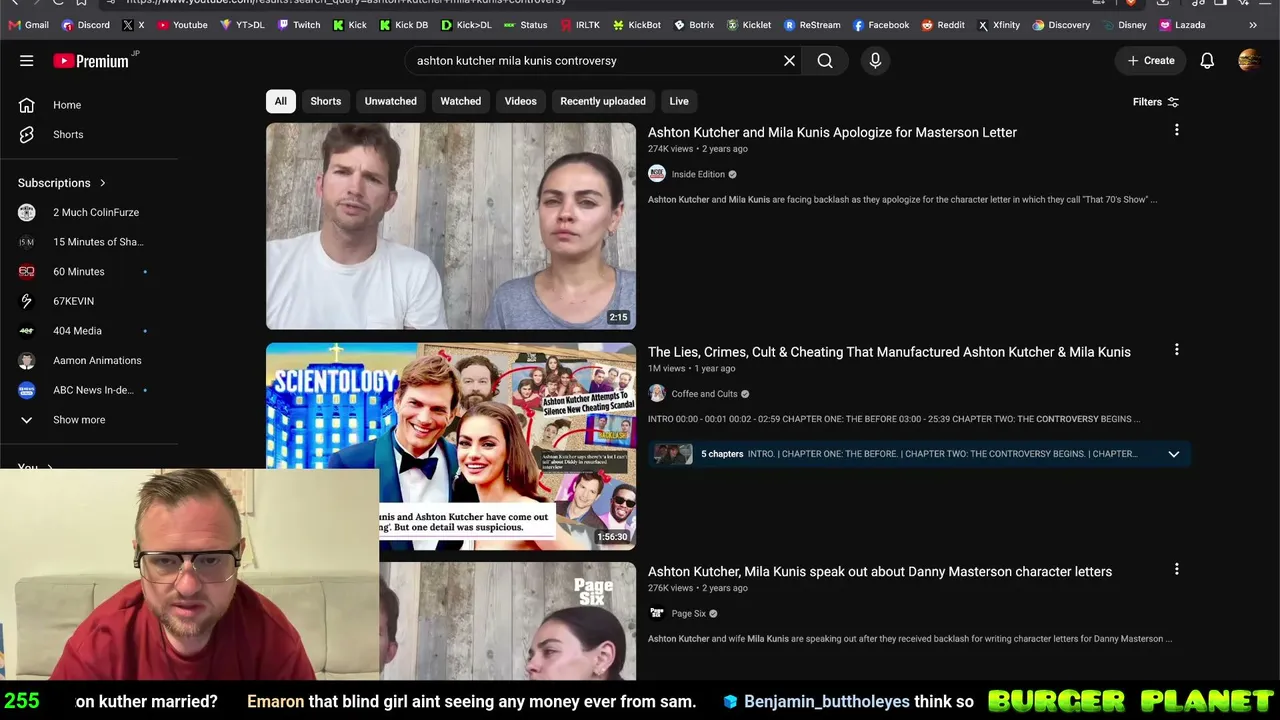Open the Kick DB bookmark
Viewport: 1280px width, 720px height.
(x=403, y=25)
